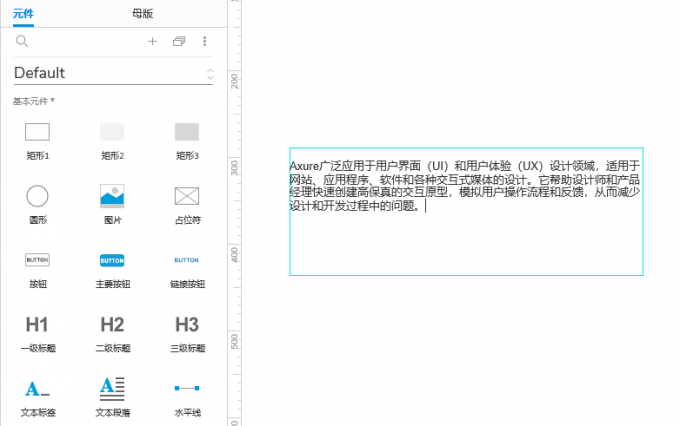Switch to the 元件 tab

tap(23, 13)
